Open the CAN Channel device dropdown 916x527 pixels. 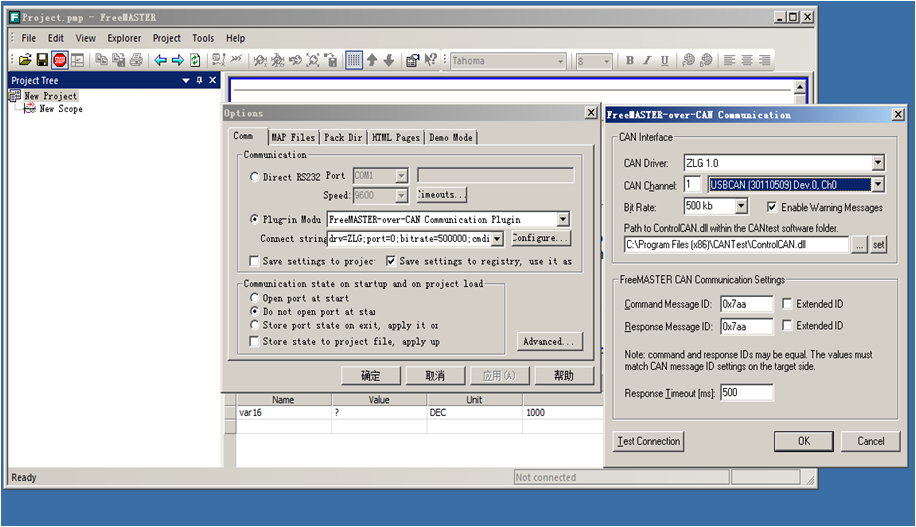(878, 185)
